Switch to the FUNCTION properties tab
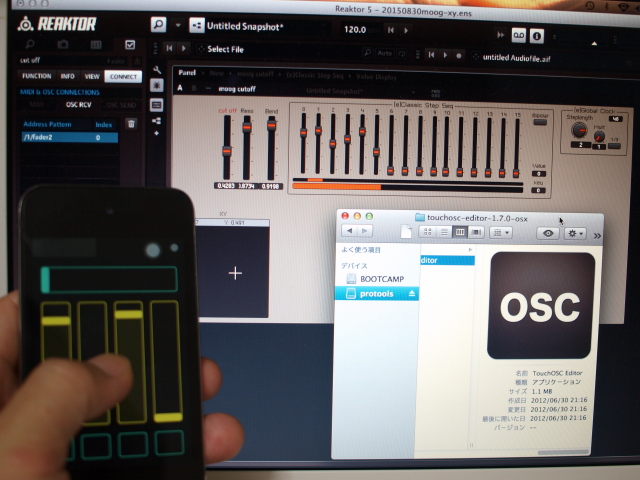 37,76
